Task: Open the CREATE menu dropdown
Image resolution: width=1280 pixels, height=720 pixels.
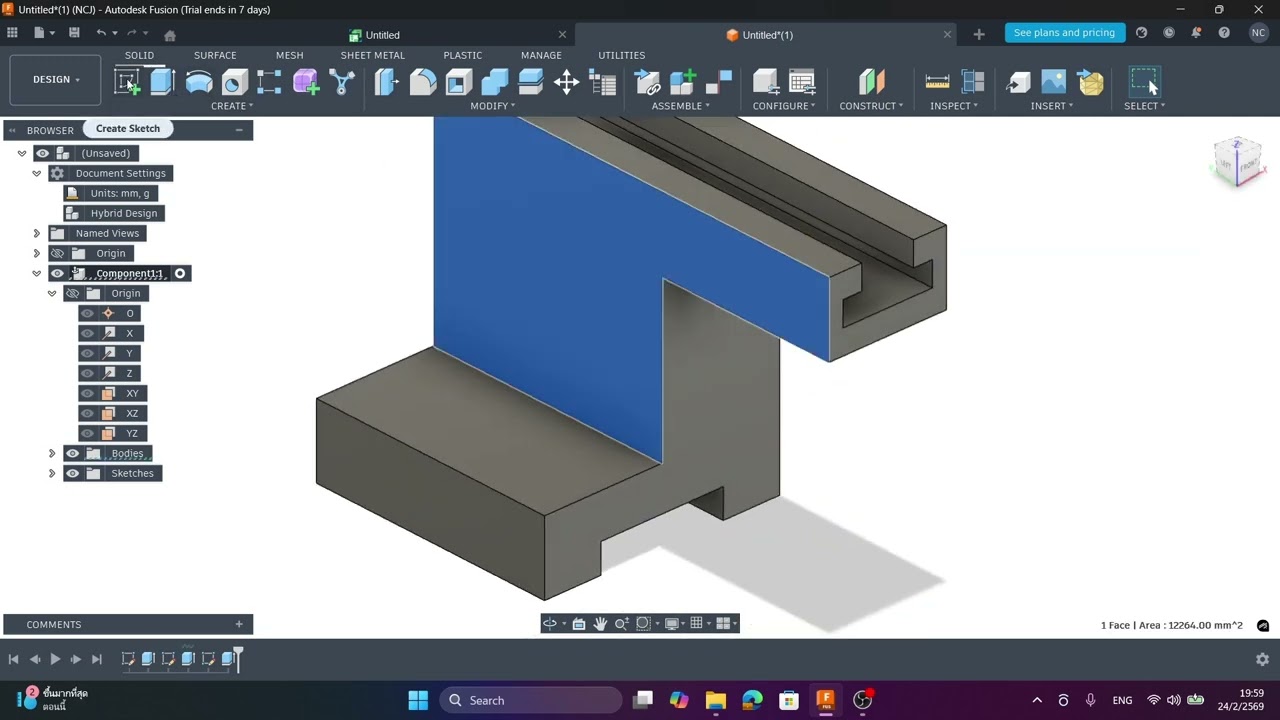Action: (x=232, y=106)
